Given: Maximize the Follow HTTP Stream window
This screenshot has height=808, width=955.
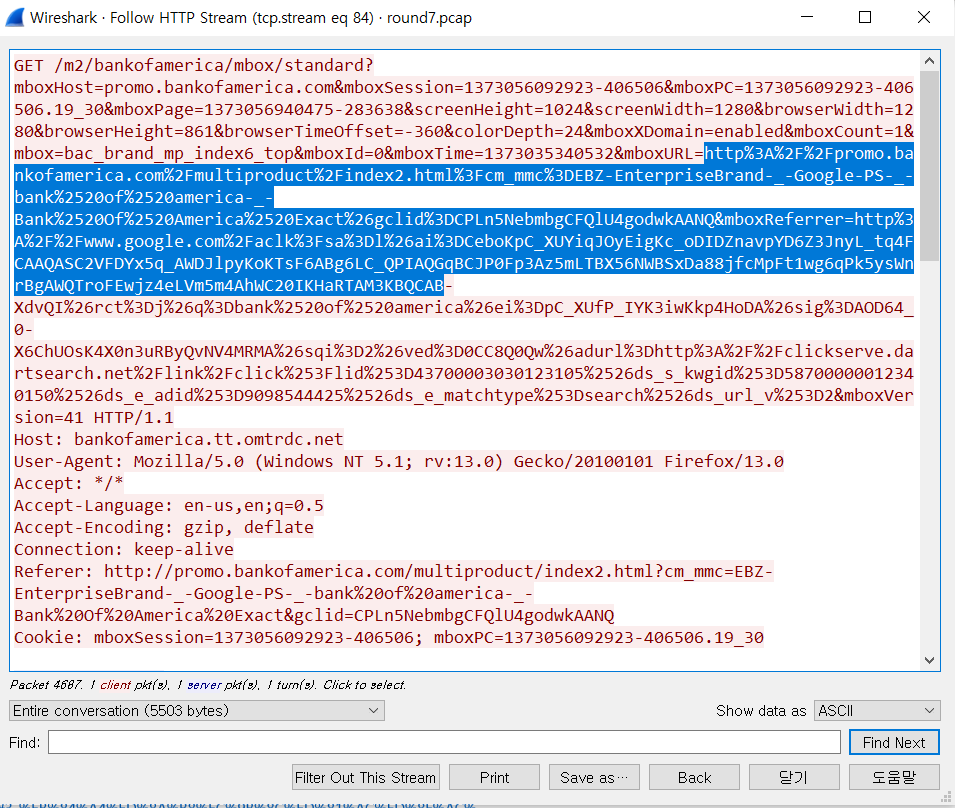Looking at the screenshot, I should 865,17.
